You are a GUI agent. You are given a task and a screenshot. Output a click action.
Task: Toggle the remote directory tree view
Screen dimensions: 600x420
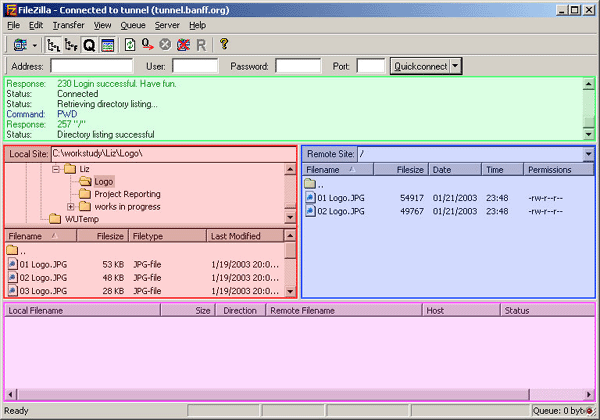71,45
